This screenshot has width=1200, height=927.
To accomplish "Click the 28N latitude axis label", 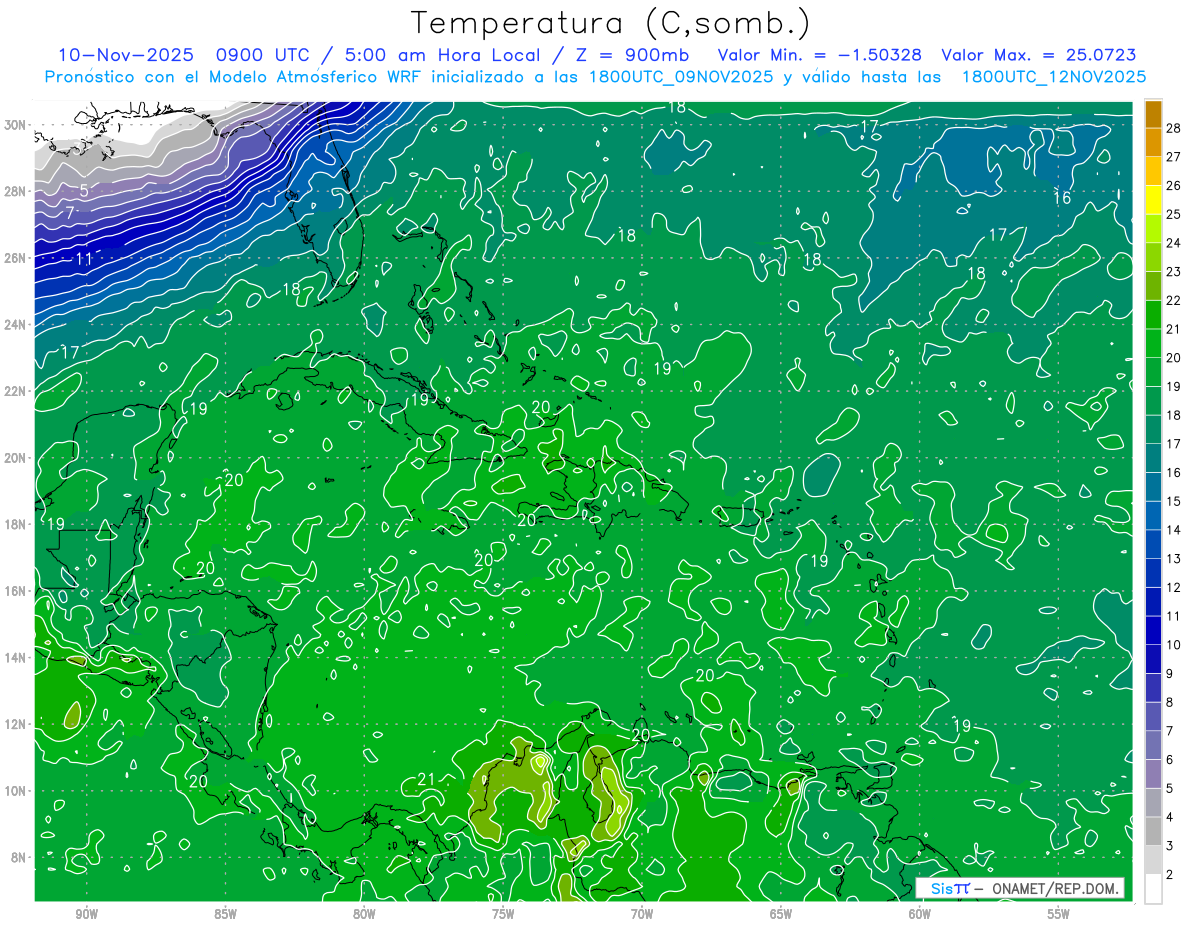I will 17,191.
